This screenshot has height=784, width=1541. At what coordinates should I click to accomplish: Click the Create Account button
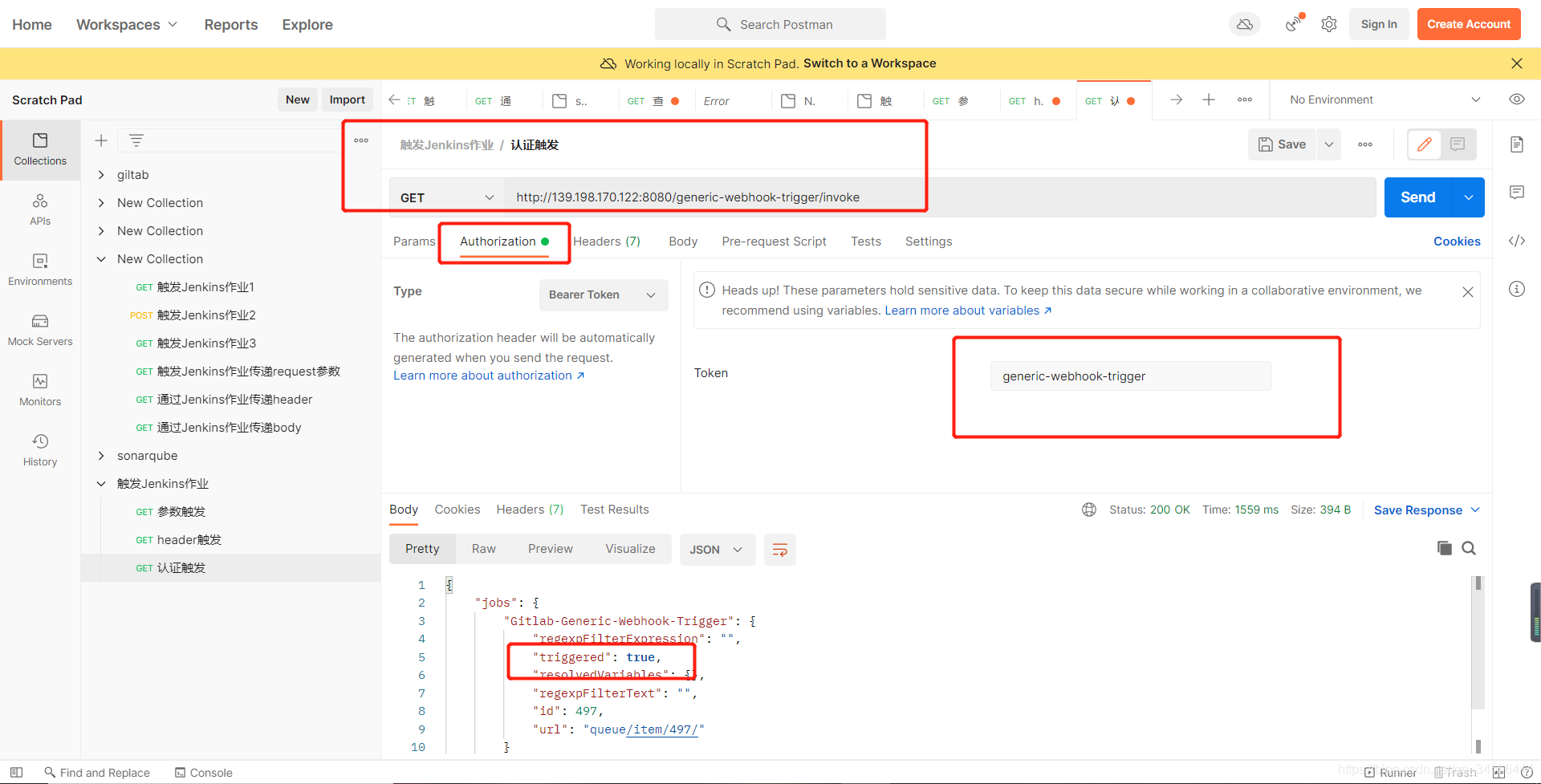(1469, 24)
